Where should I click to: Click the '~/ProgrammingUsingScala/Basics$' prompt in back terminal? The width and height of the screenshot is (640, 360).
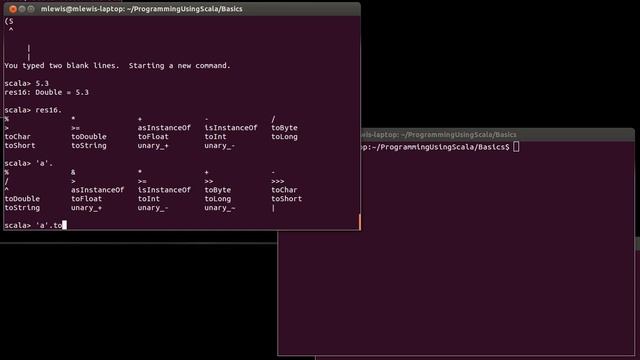pos(439,147)
